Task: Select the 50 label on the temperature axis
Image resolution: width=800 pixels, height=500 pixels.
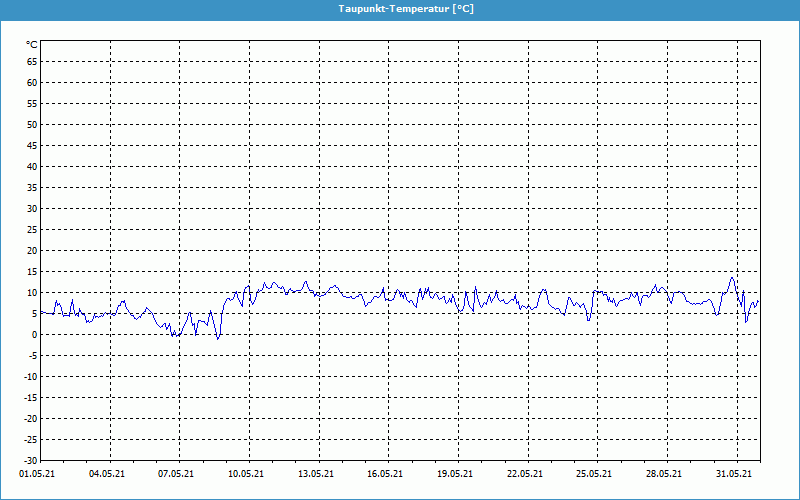Action: point(32,125)
